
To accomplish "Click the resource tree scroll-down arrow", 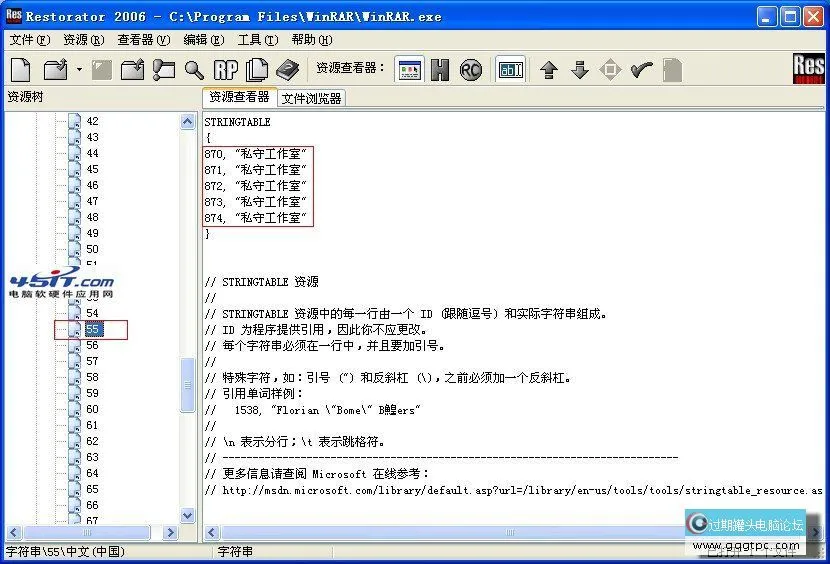I will click(187, 515).
